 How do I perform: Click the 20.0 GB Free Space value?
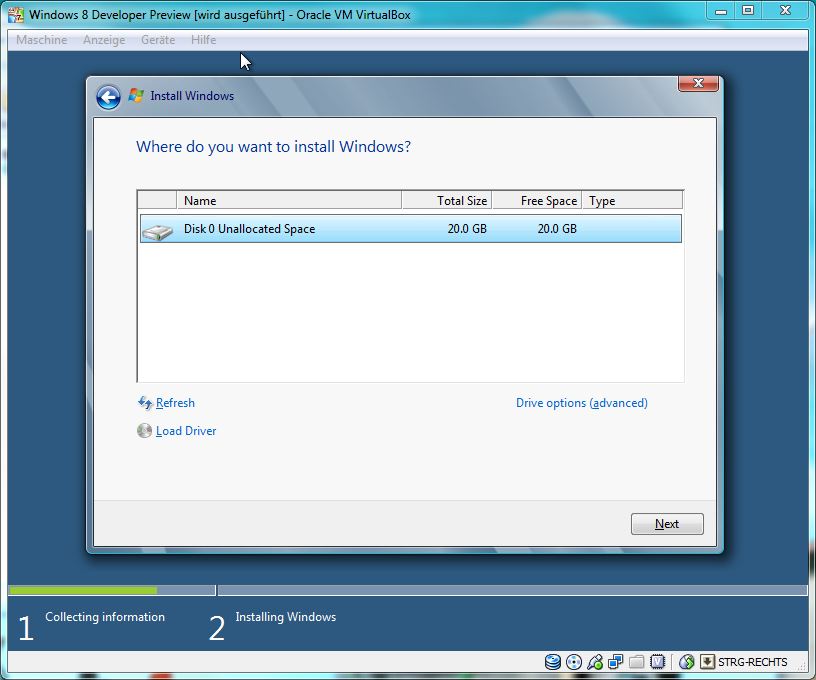click(557, 229)
